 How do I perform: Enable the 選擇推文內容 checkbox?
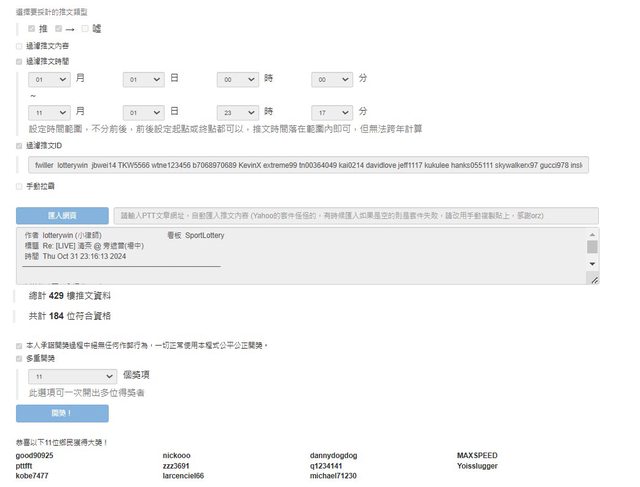pos(19,45)
